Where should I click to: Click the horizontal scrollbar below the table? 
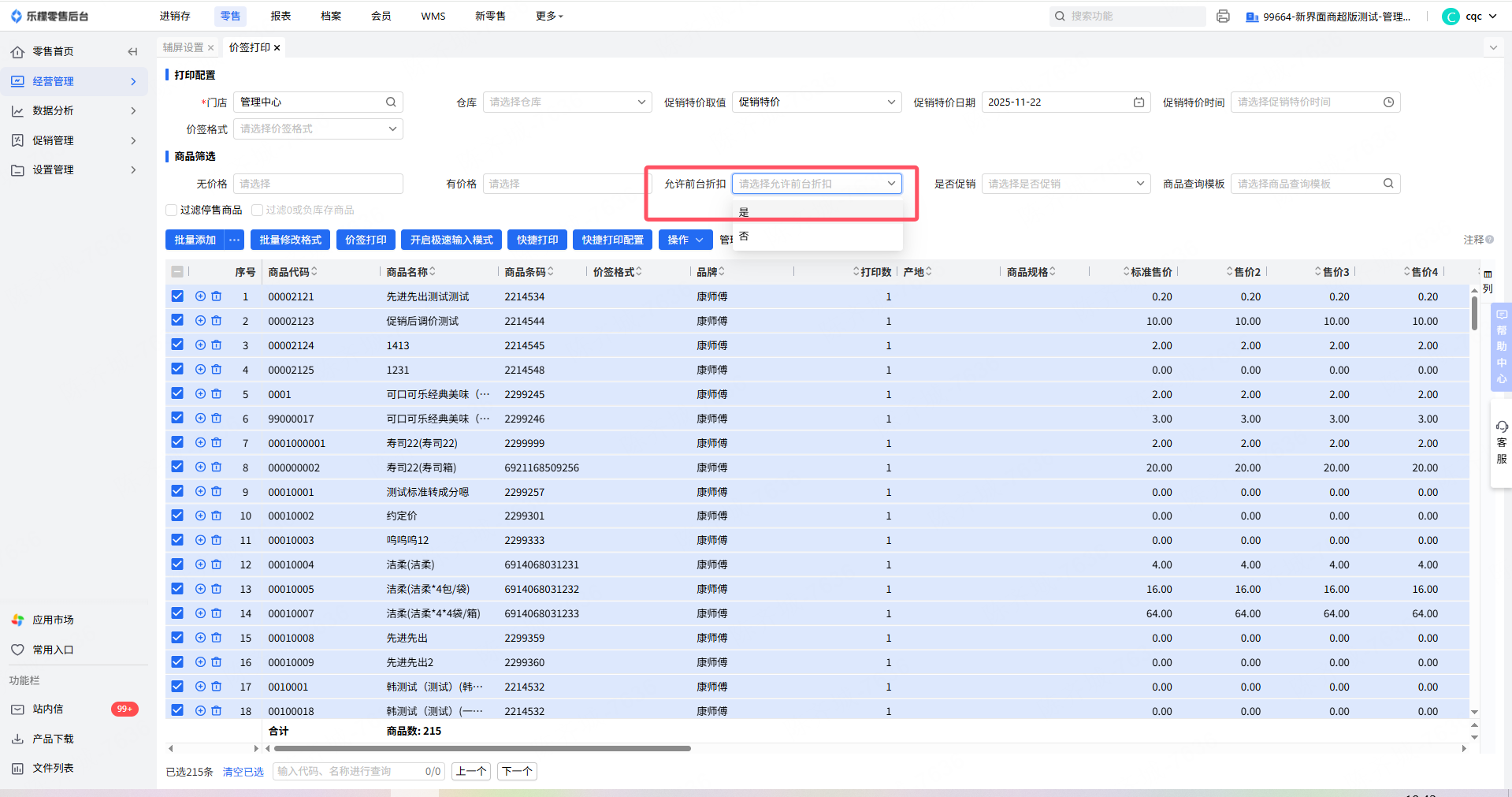tap(482, 748)
